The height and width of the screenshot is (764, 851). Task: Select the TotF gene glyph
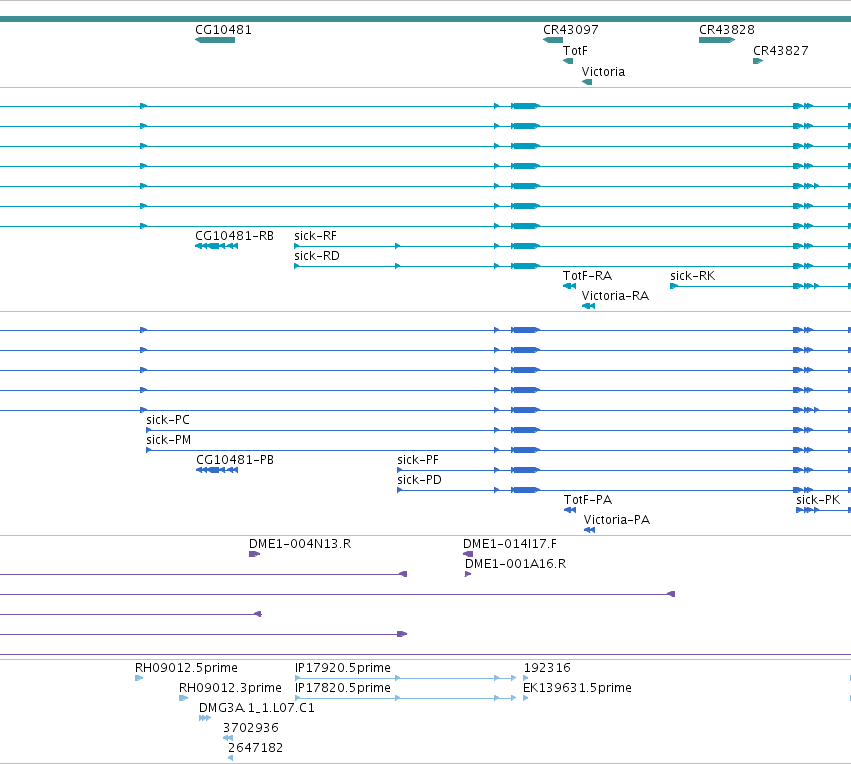[568, 61]
